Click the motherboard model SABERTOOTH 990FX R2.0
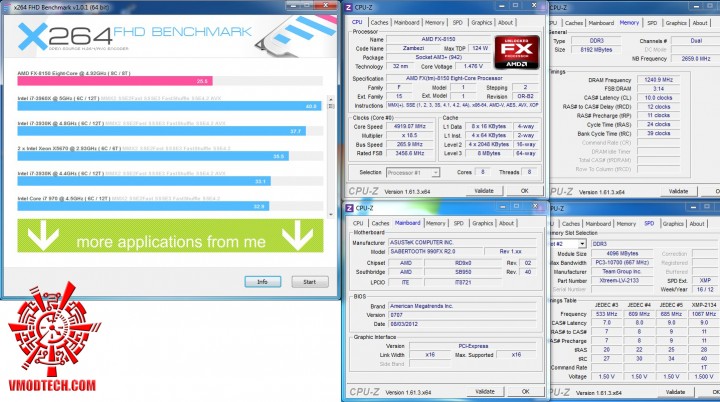This screenshot has height=402, width=720. [x=435, y=252]
